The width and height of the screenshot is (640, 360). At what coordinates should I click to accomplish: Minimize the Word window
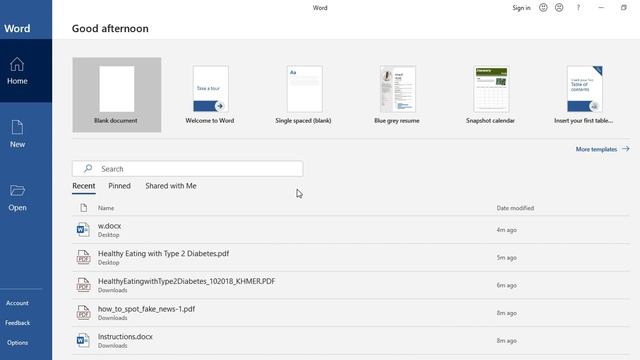point(601,7)
